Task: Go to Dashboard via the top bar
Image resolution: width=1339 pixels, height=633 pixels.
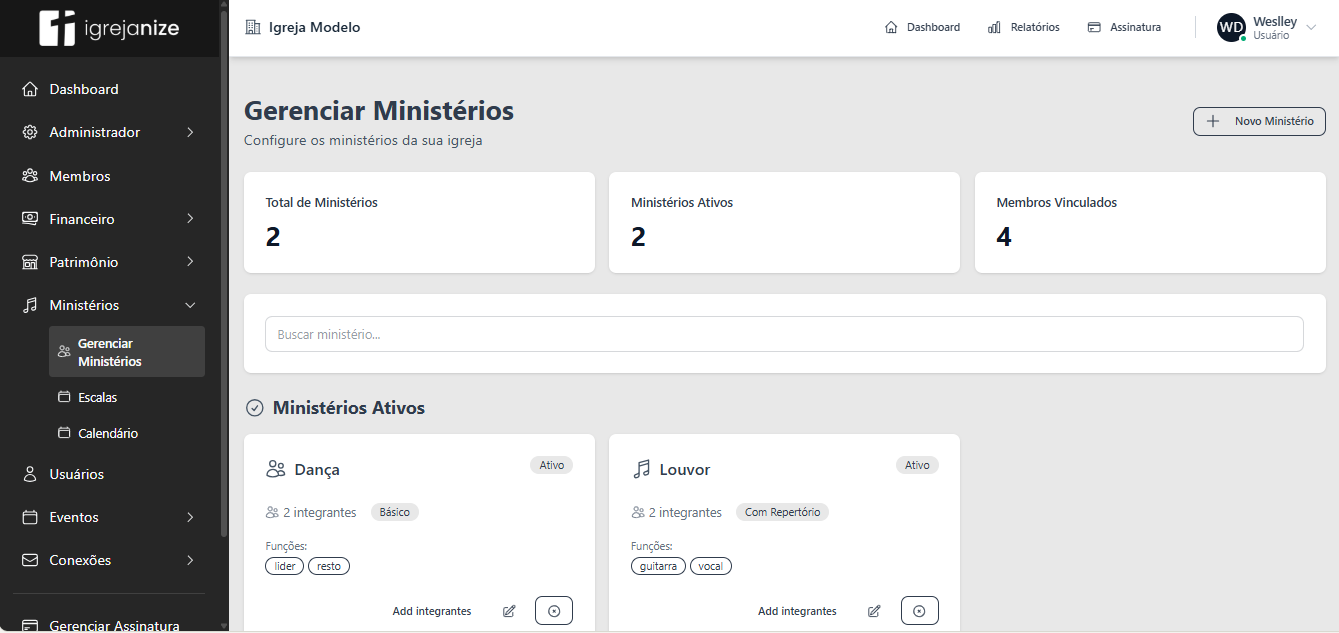Action: click(x=922, y=28)
